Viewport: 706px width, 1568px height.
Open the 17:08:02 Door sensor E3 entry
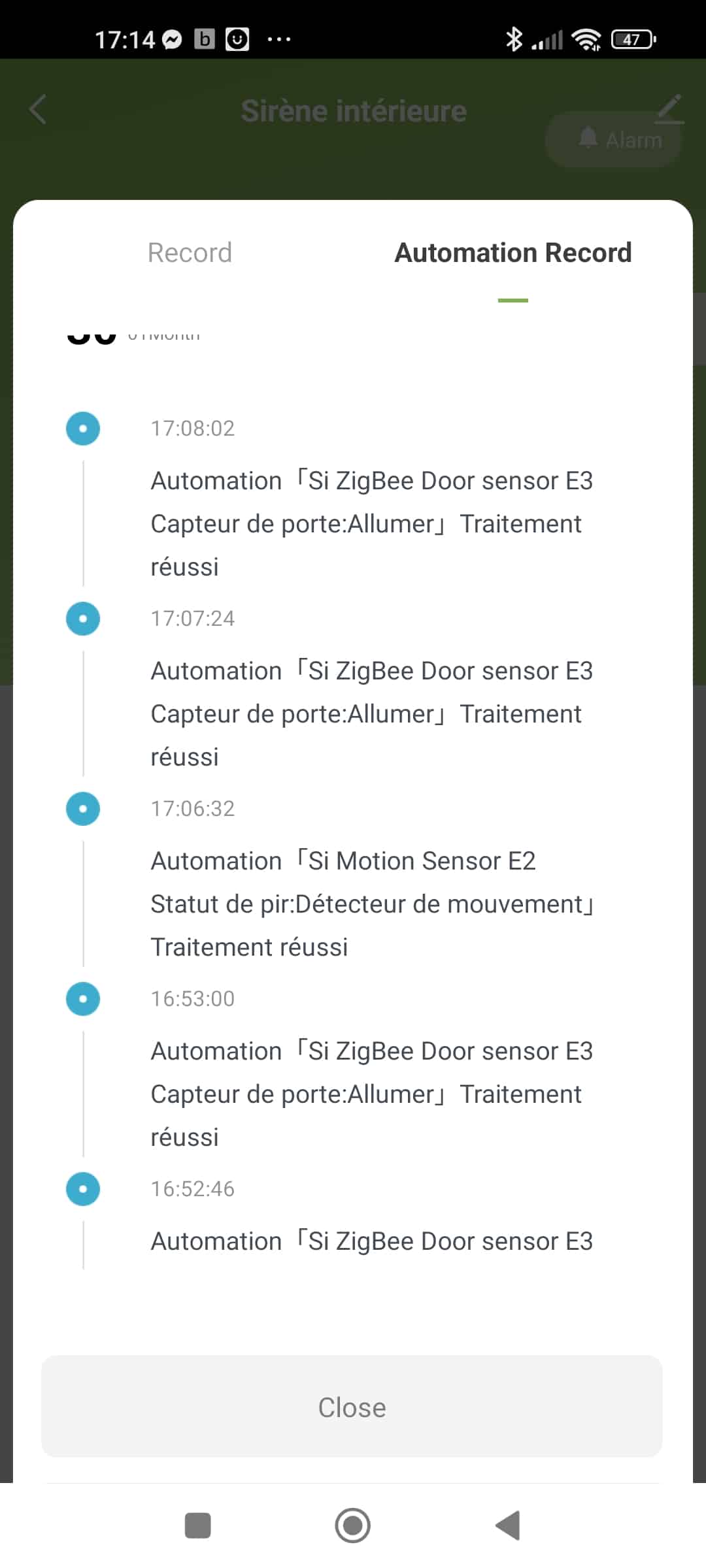tap(372, 524)
